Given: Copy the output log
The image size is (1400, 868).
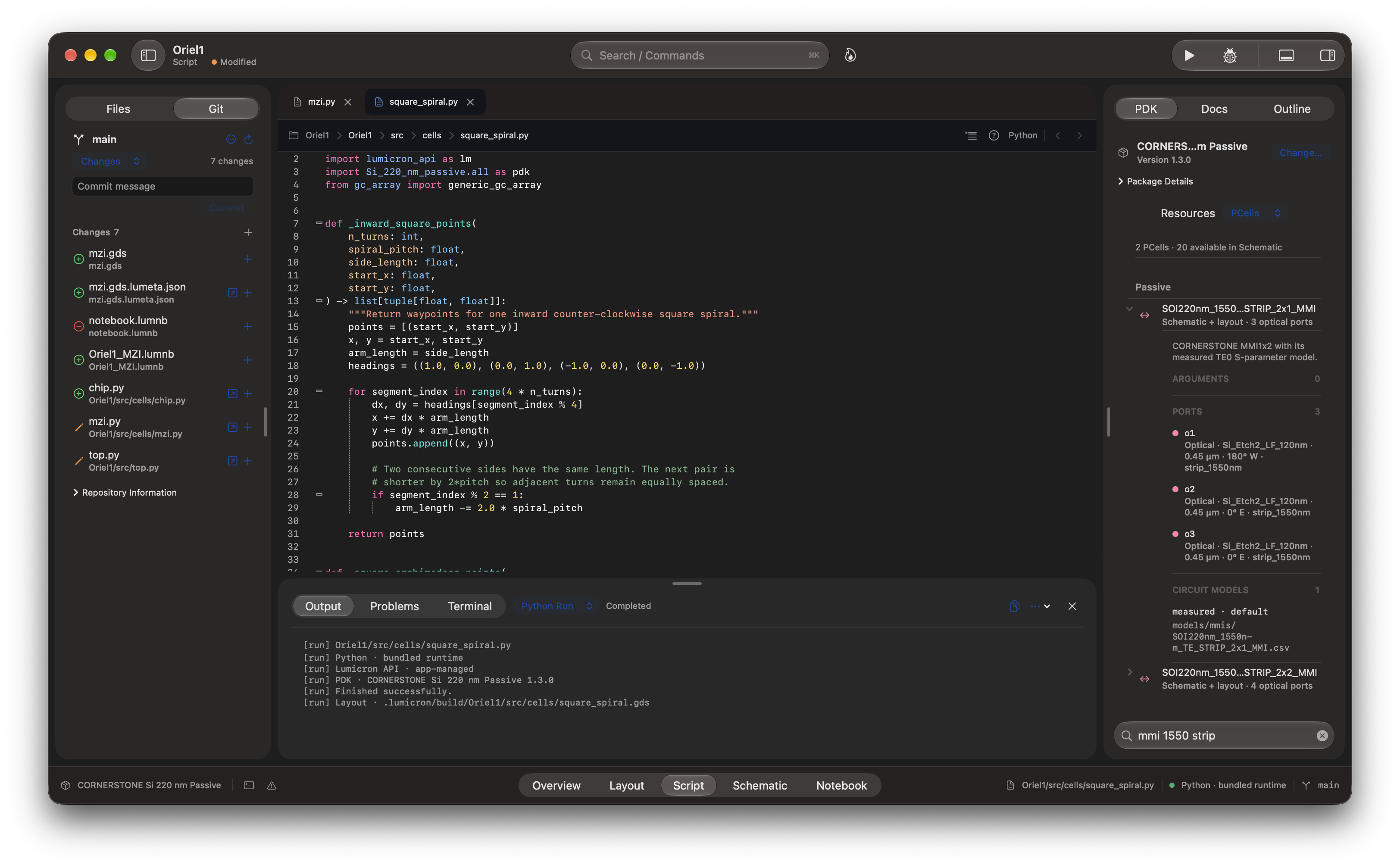Looking at the screenshot, I should (x=1014, y=606).
